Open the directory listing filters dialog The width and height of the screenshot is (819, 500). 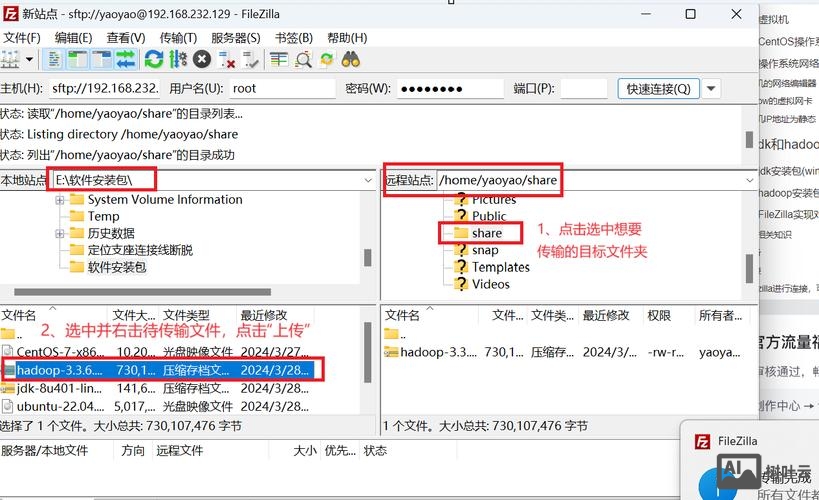pyautogui.click(x=279, y=60)
